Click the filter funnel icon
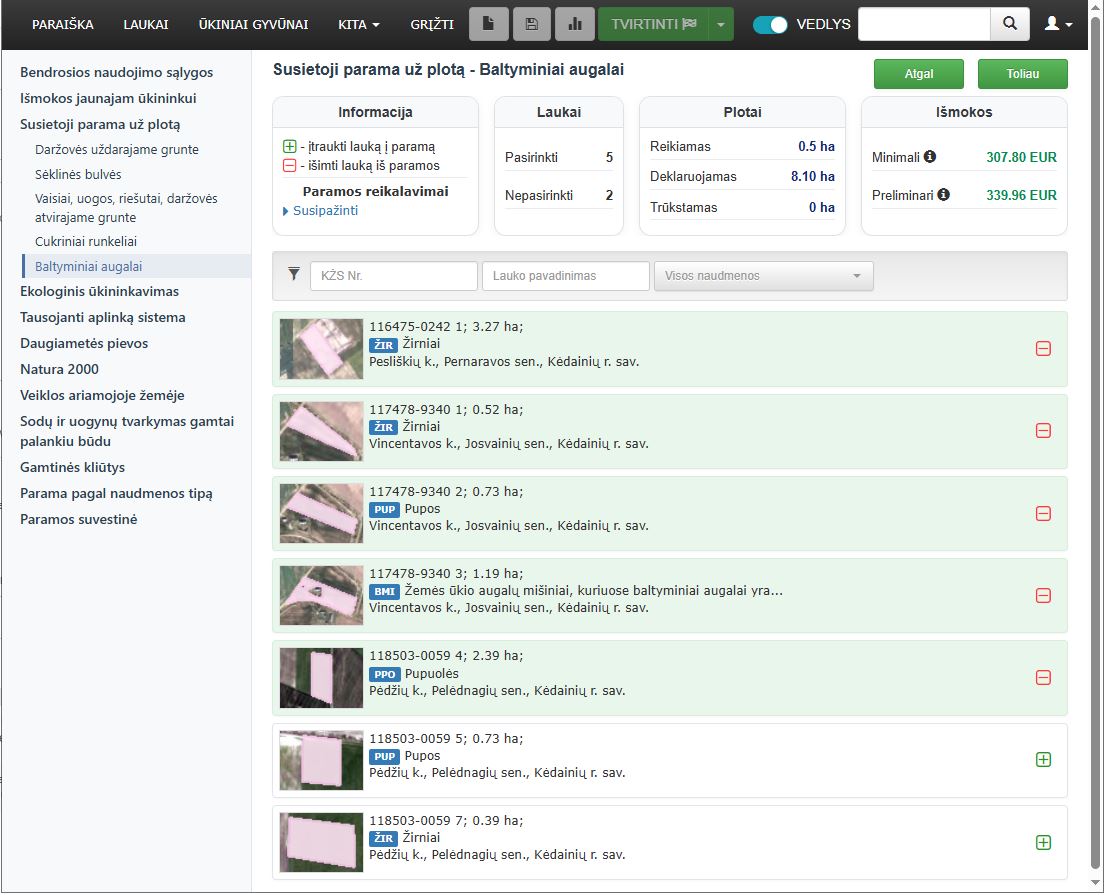The image size is (1104, 895). click(x=294, y=274)
